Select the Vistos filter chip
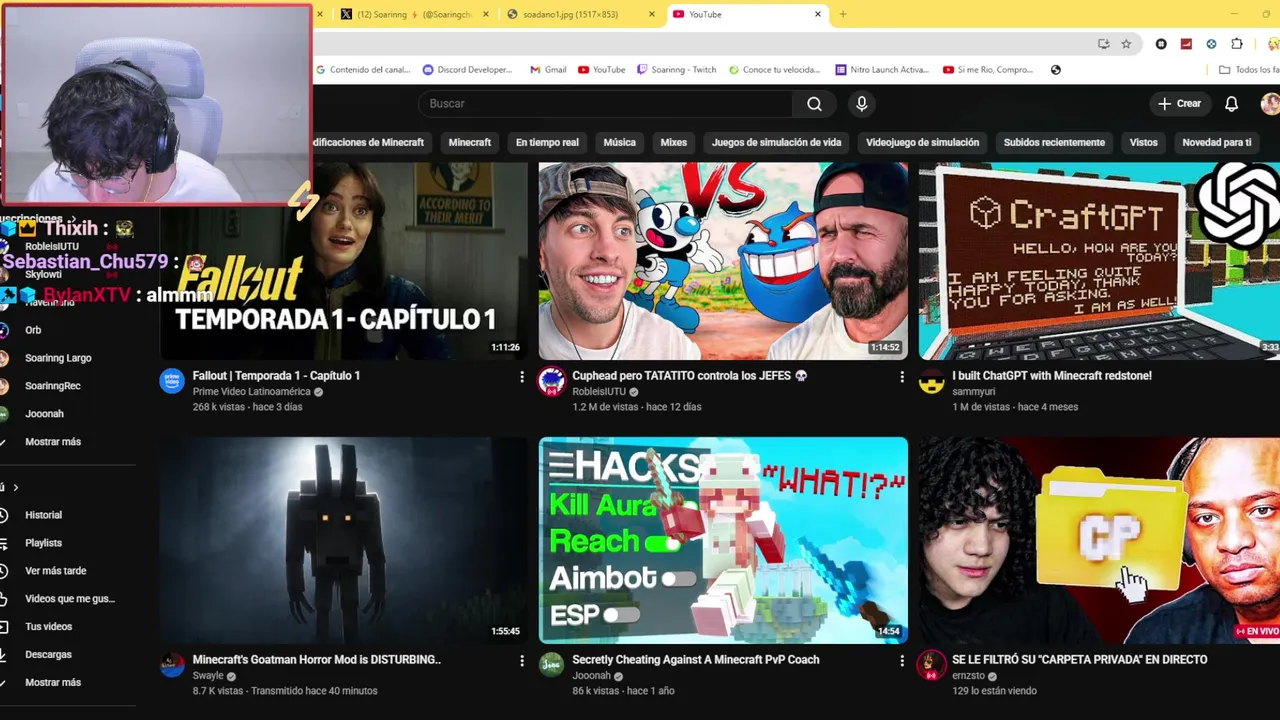Viewport: 1280px width, 720px height. [x=1143, y=142]
